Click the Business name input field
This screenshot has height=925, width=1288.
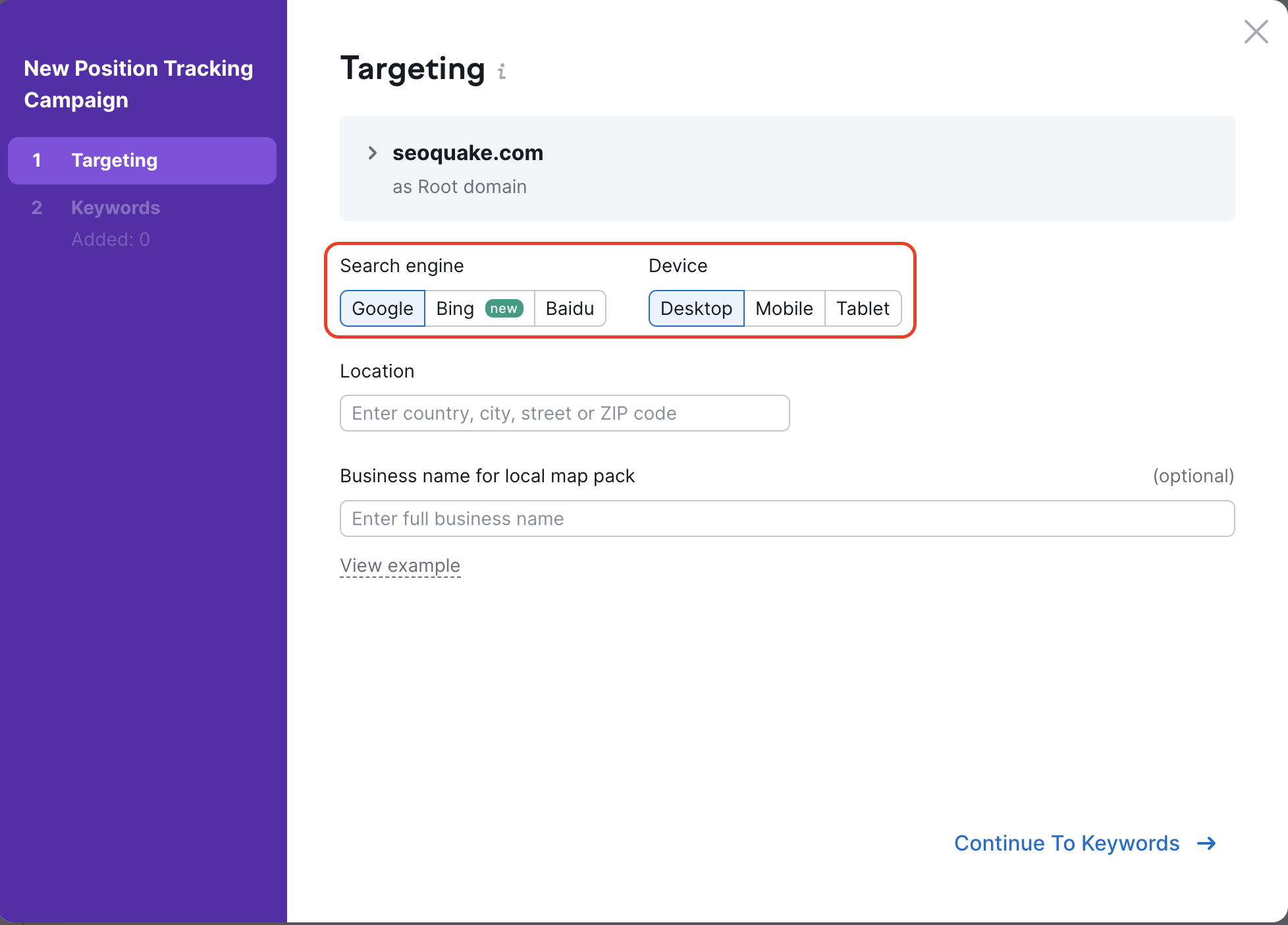pyautogui.click(x=787, y=519)
